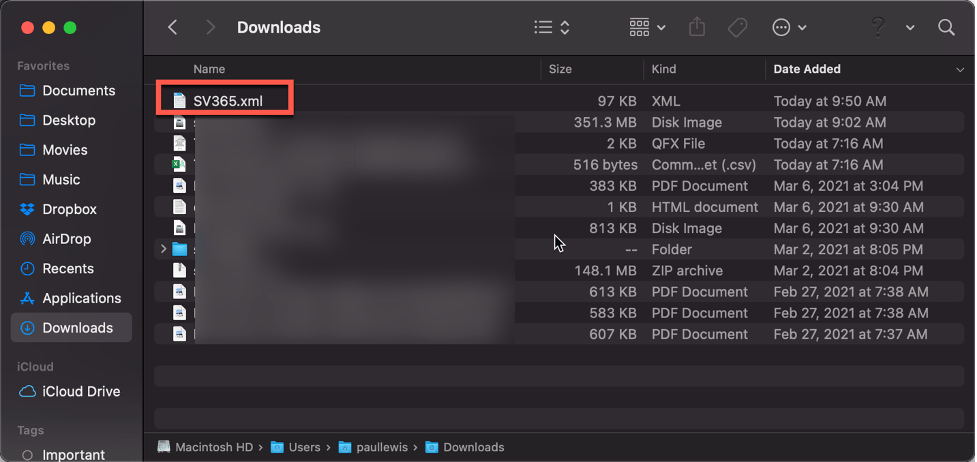Open the list view switcher dropdown

(551, 28)
